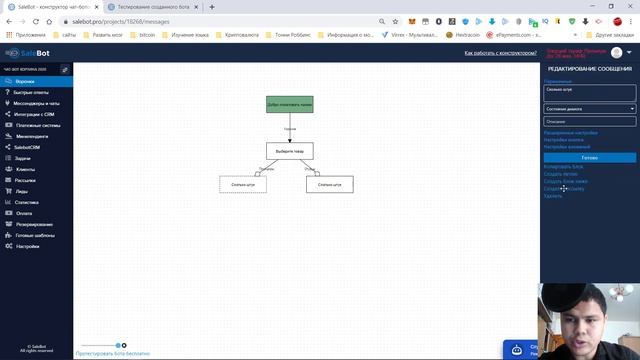Click the Быстрые ответы question-mark icon
The width and height of the screenshot is (640, 360).
(x=7, y=92)
